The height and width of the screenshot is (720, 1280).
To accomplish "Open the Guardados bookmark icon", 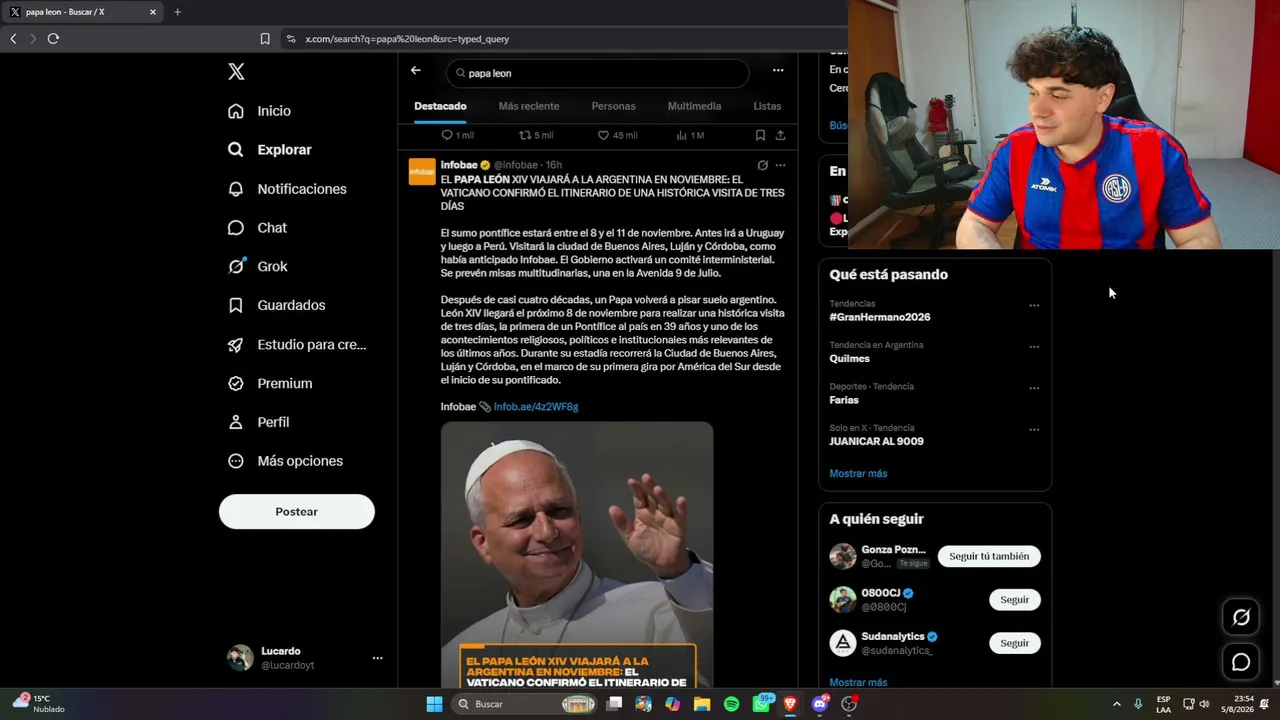I will [x=236, y=305].
